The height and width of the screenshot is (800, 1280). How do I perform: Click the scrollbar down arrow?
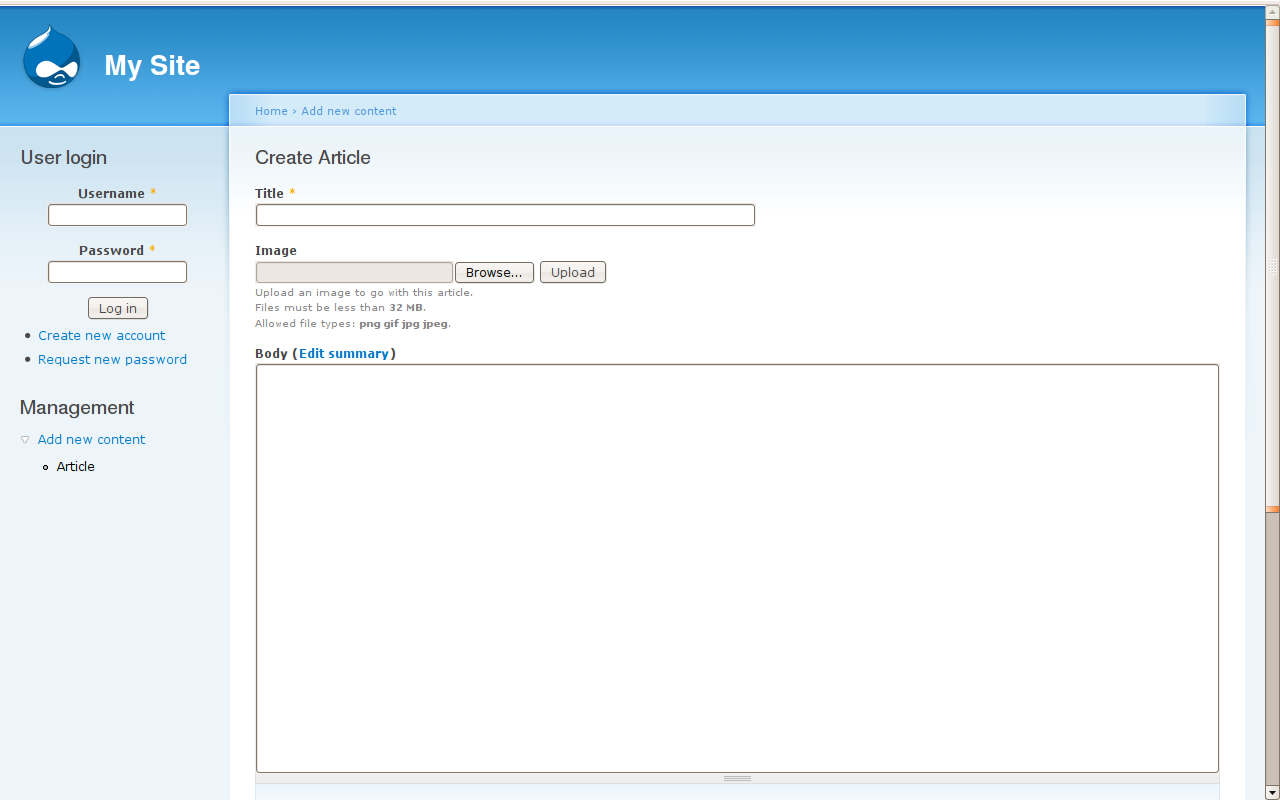tap(1271, 793)
